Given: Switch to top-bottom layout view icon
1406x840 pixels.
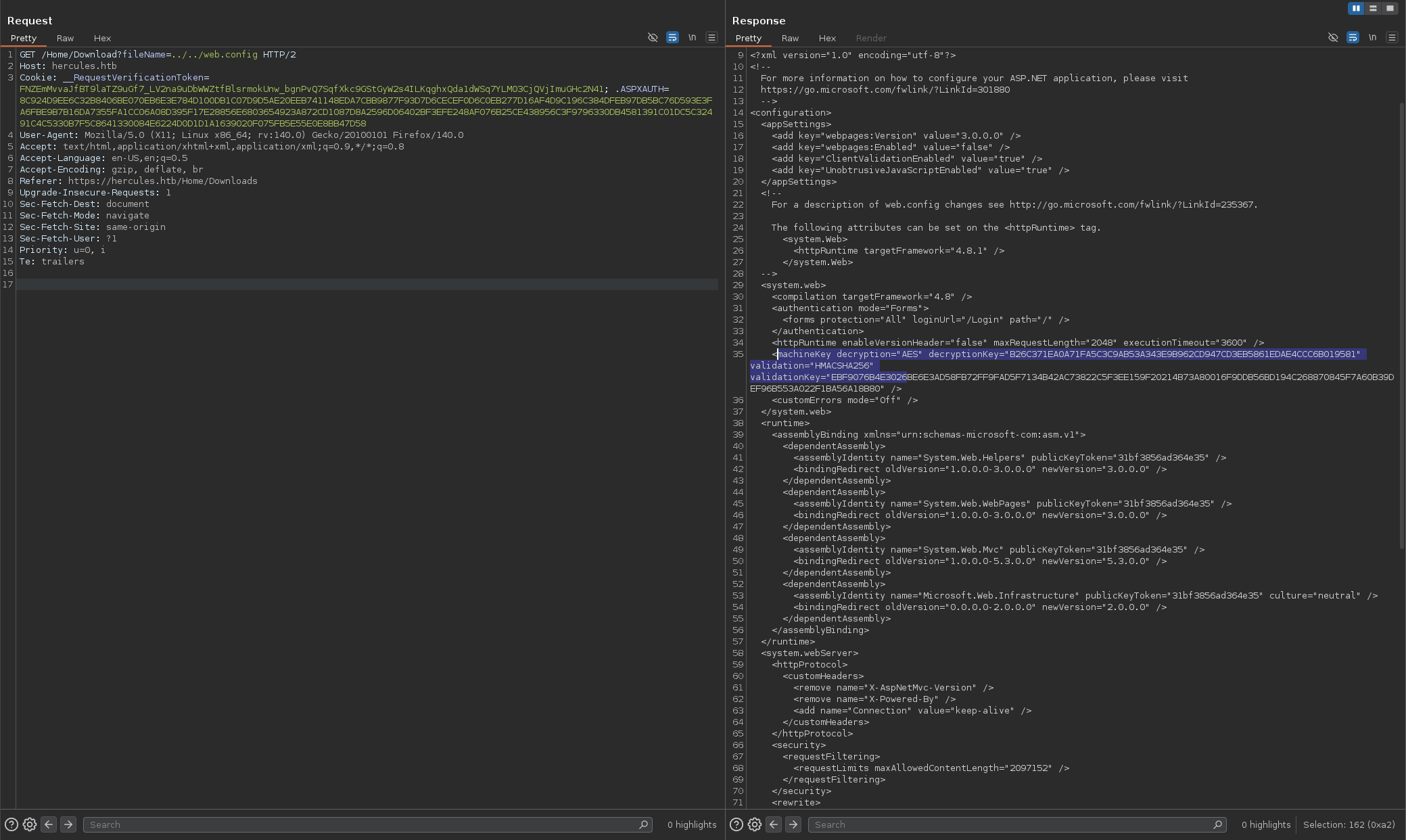Looking at the screenshot, I should [1373, 8].
